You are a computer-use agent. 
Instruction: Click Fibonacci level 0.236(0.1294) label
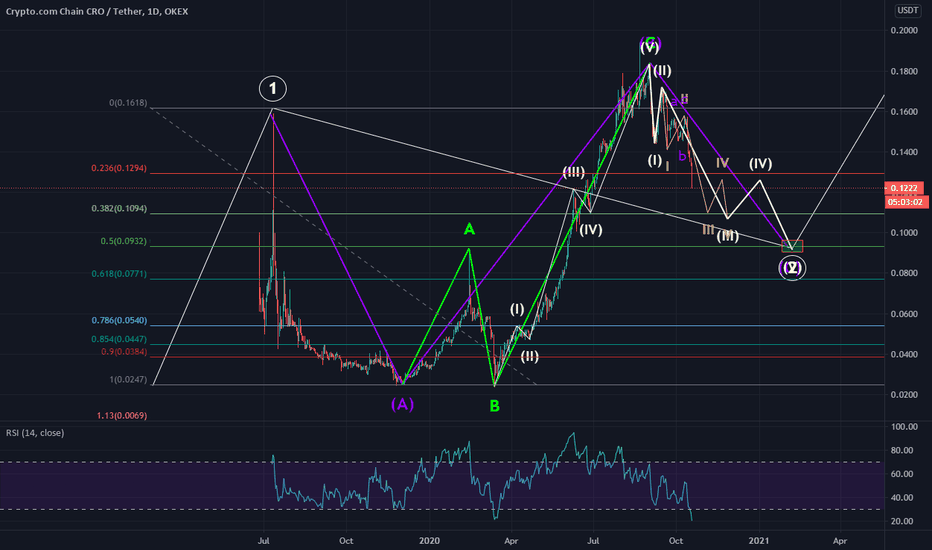tap(119, 168)
